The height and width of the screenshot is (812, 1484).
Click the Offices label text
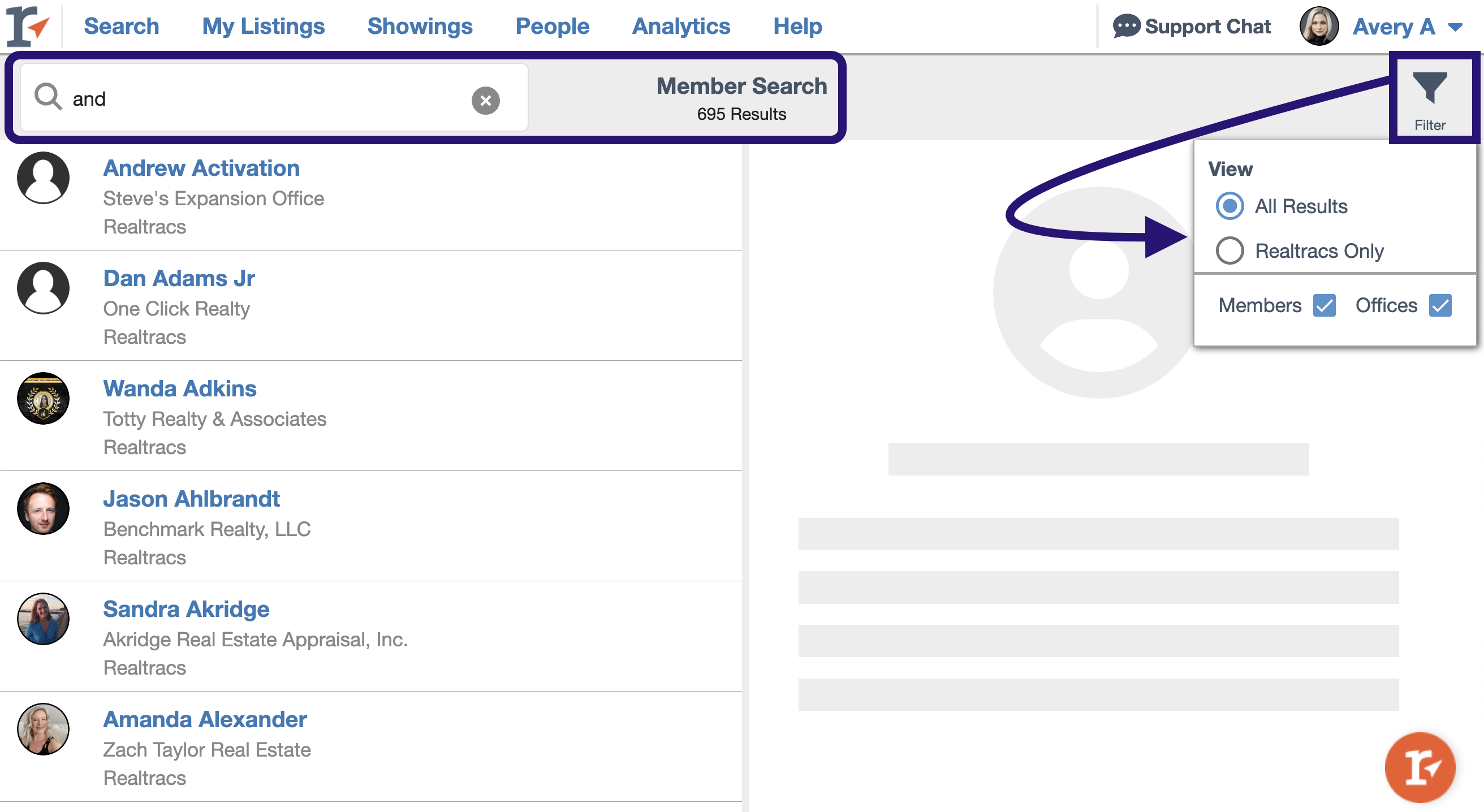pos(1386,305)
